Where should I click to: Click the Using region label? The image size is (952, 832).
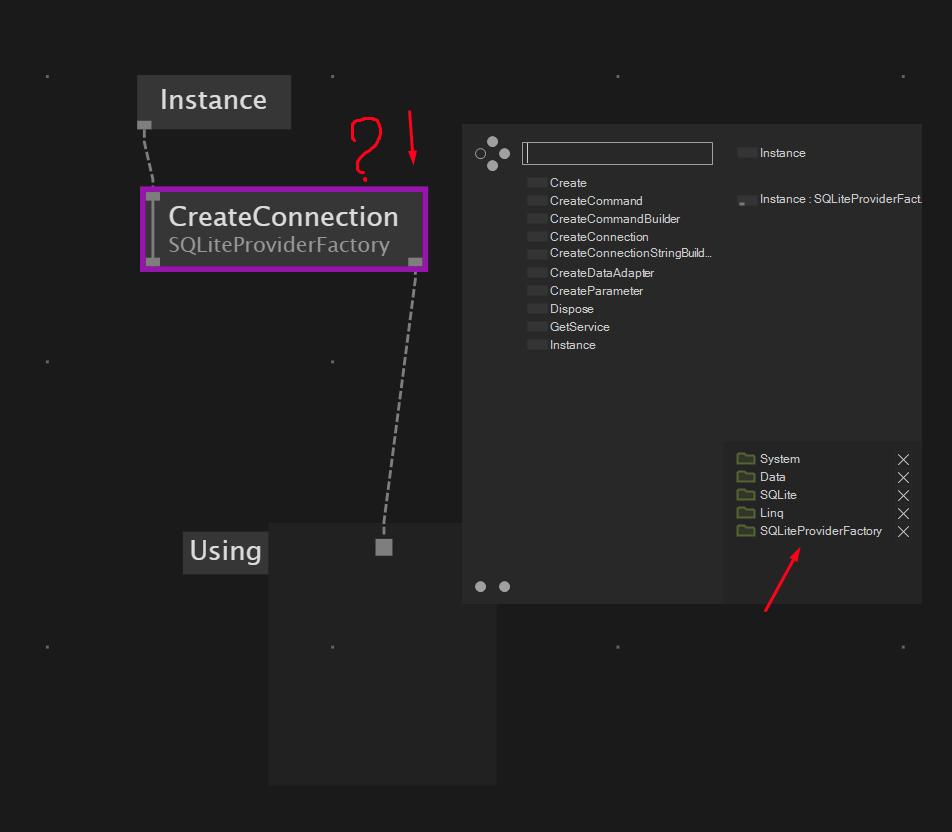click(225, 552)
